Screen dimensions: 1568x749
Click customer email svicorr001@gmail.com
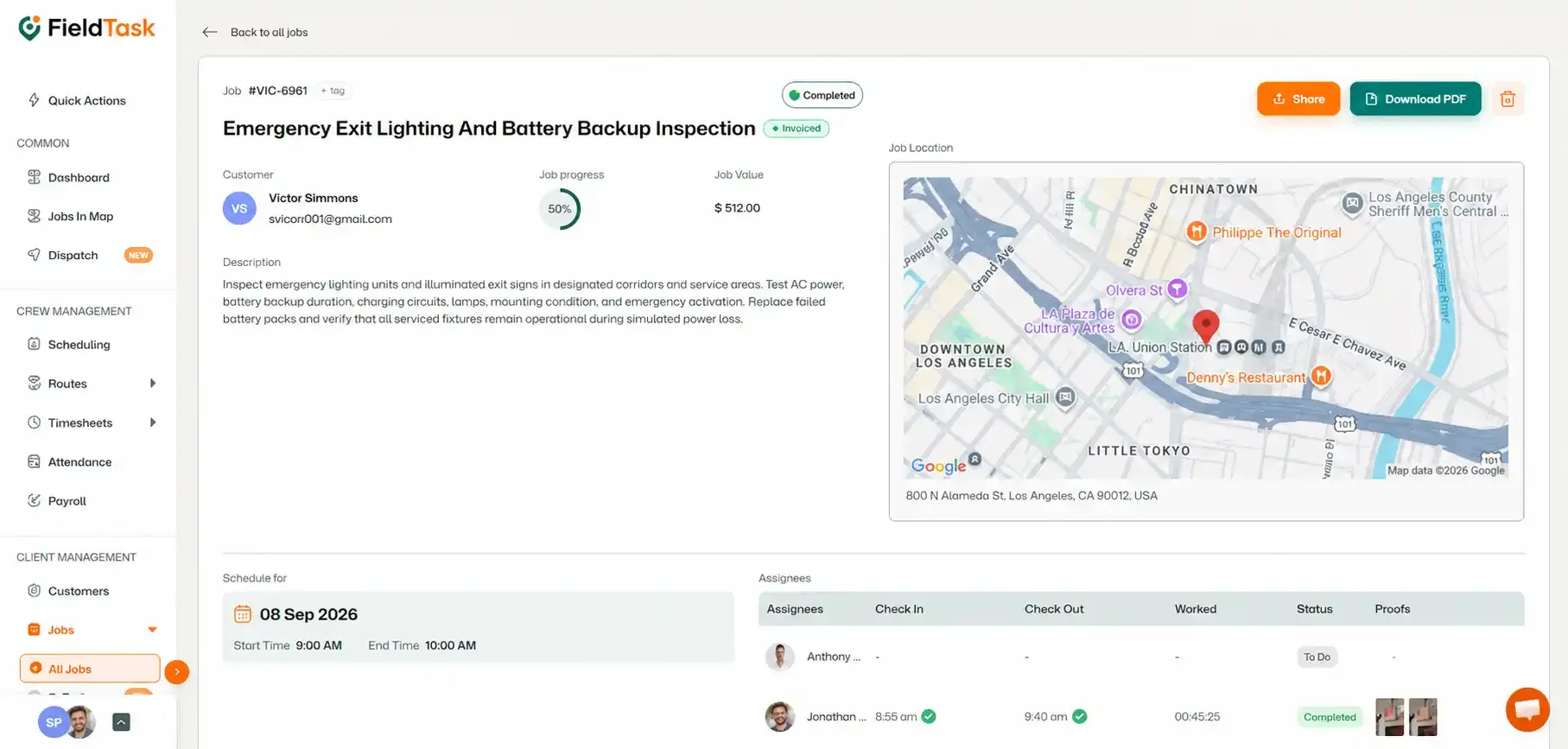(x=330, y=219)
